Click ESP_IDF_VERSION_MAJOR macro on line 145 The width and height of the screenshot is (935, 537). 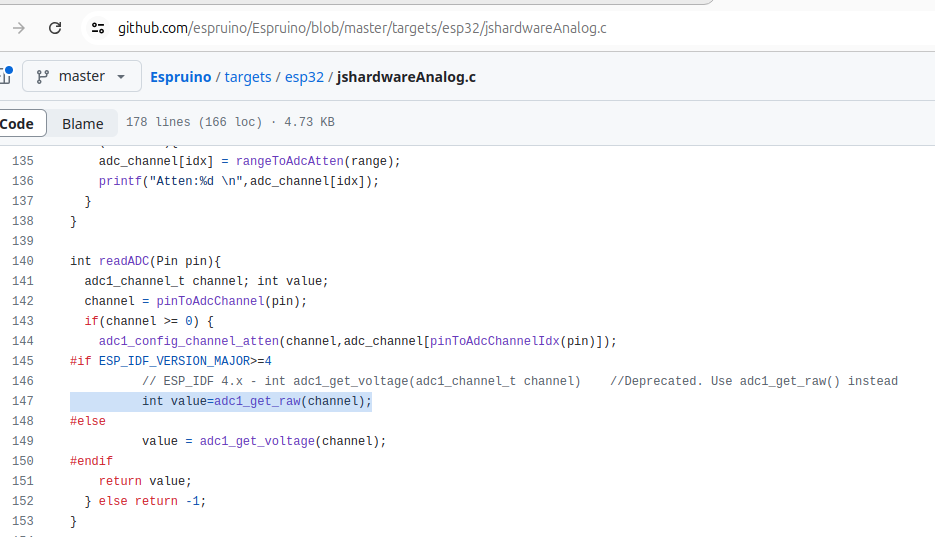tap(174, 361)
